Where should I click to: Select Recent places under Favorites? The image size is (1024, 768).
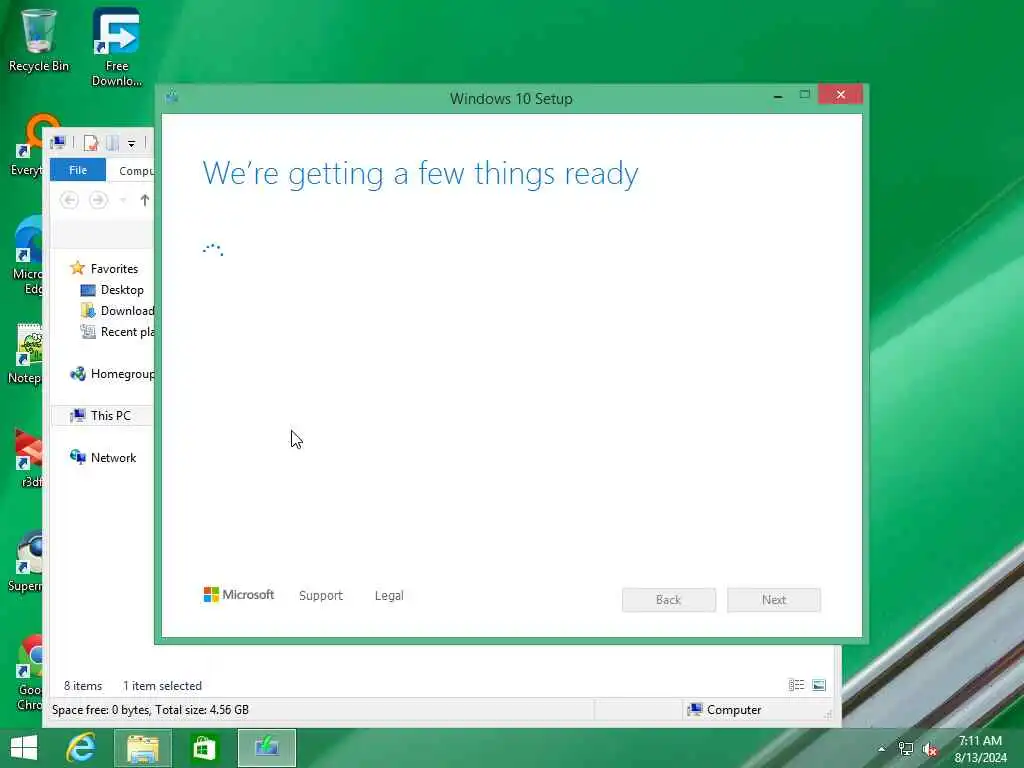click(116, 332)
